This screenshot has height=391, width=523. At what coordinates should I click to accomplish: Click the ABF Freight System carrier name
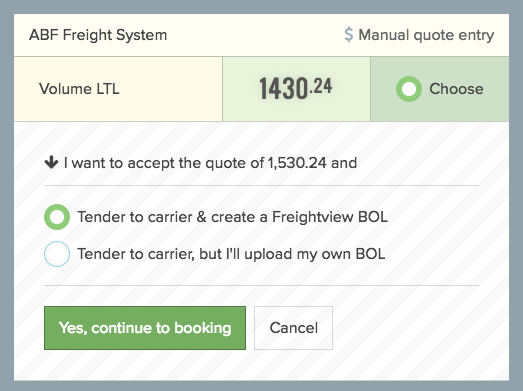[98, 35]
